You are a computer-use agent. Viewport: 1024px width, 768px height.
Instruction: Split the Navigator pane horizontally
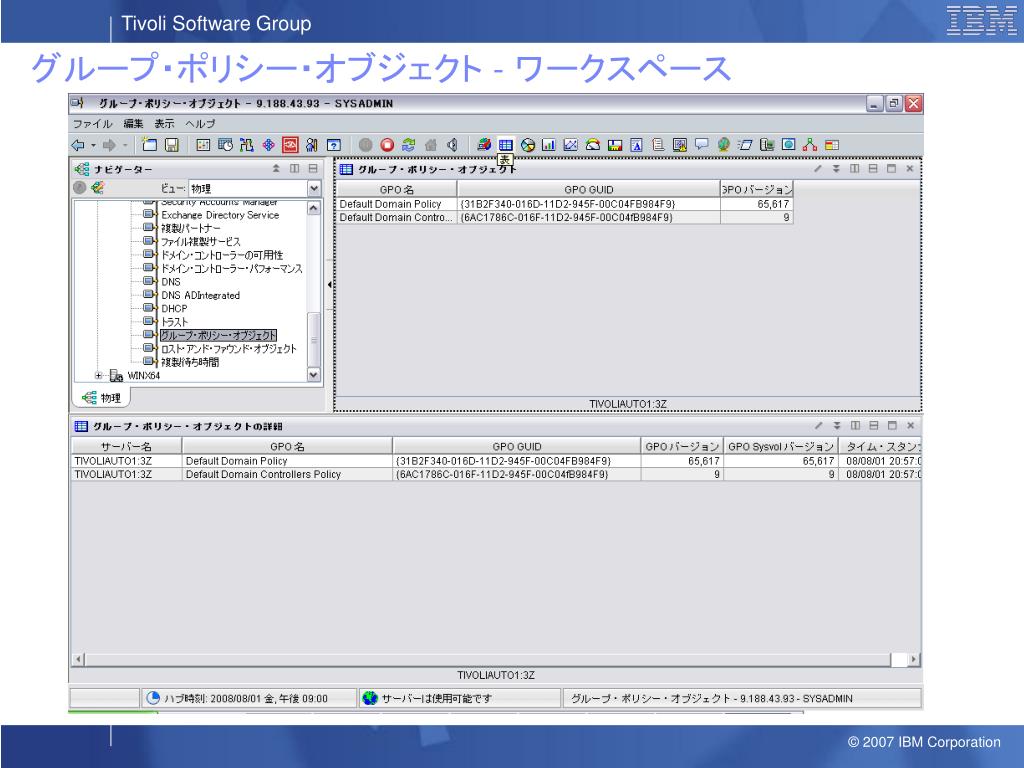[313, 168]
